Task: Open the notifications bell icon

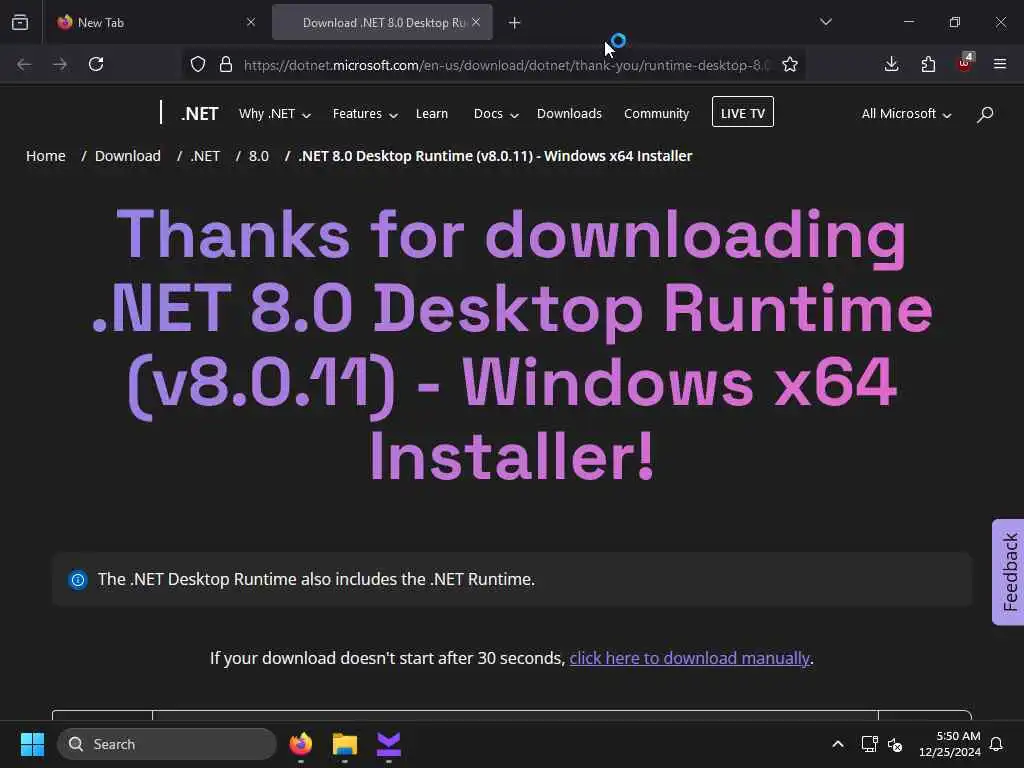Action: [997, 744]
